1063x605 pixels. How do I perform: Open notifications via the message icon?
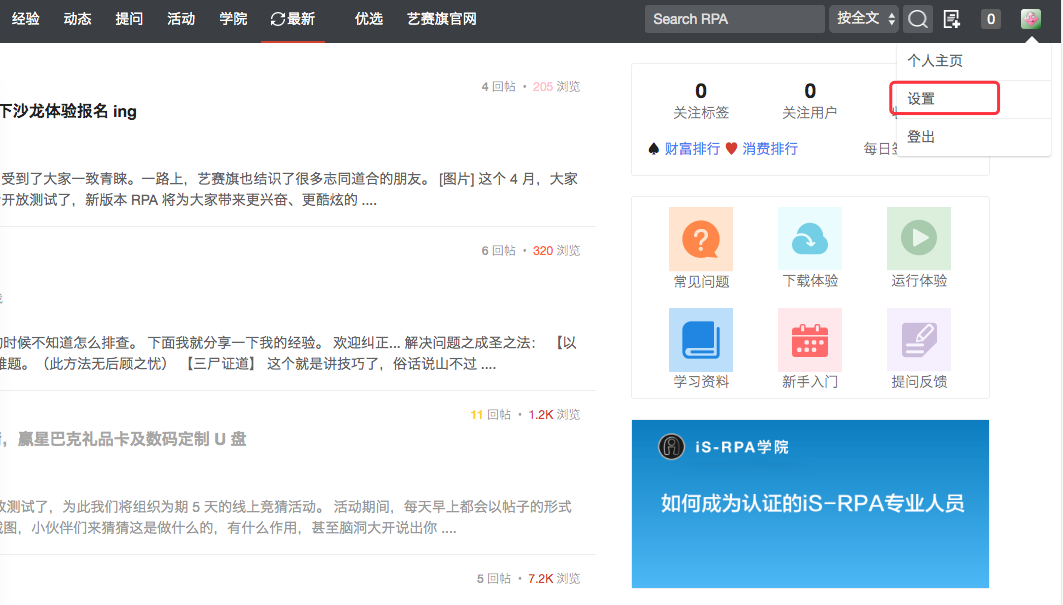click(x=953, y=18)
